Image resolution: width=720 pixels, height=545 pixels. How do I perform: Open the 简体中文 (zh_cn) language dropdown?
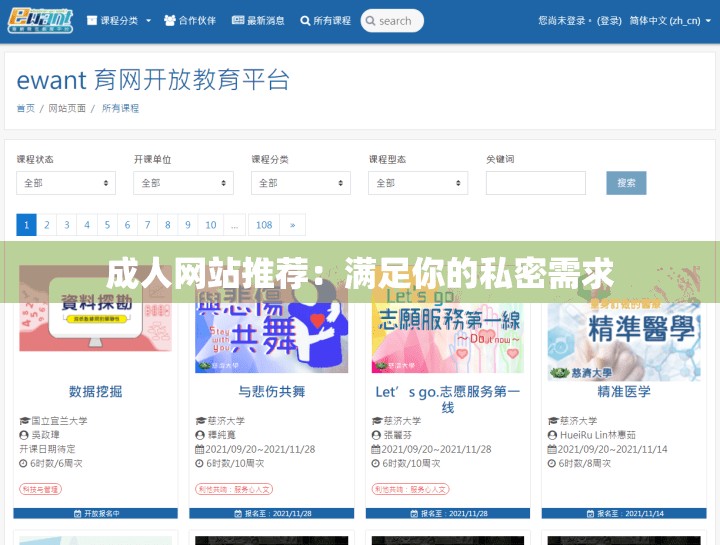pos(670,21)
